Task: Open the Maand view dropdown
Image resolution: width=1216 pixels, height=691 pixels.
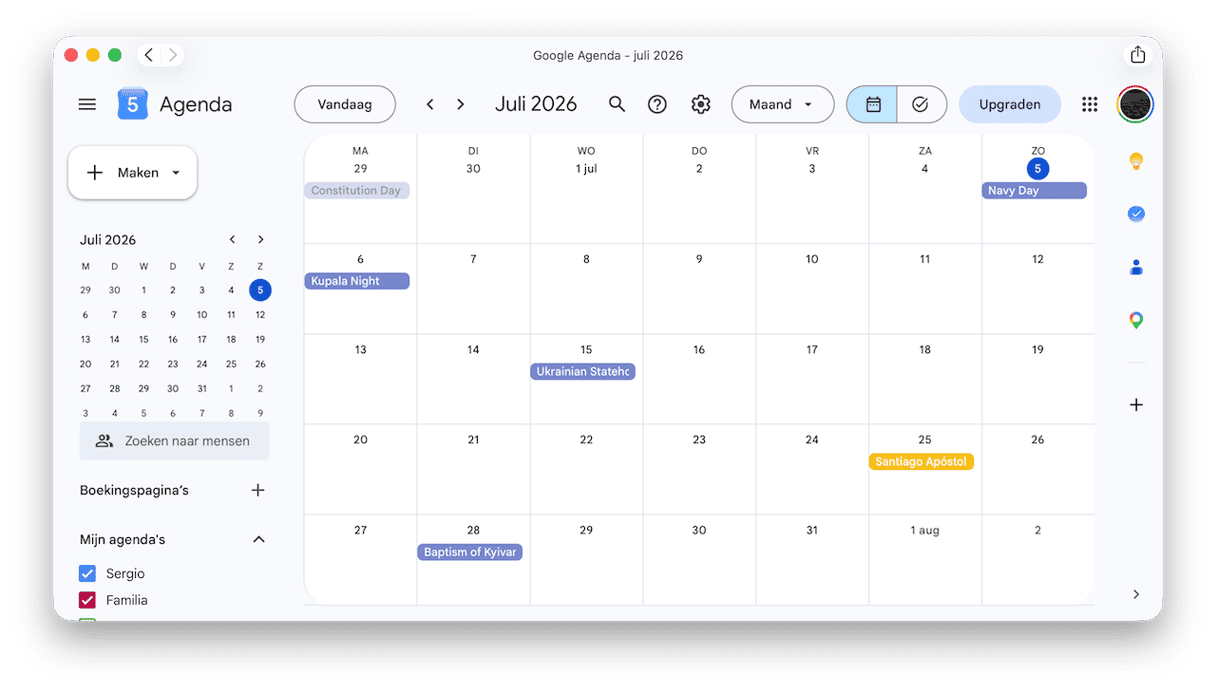Action: pos(782,104)
